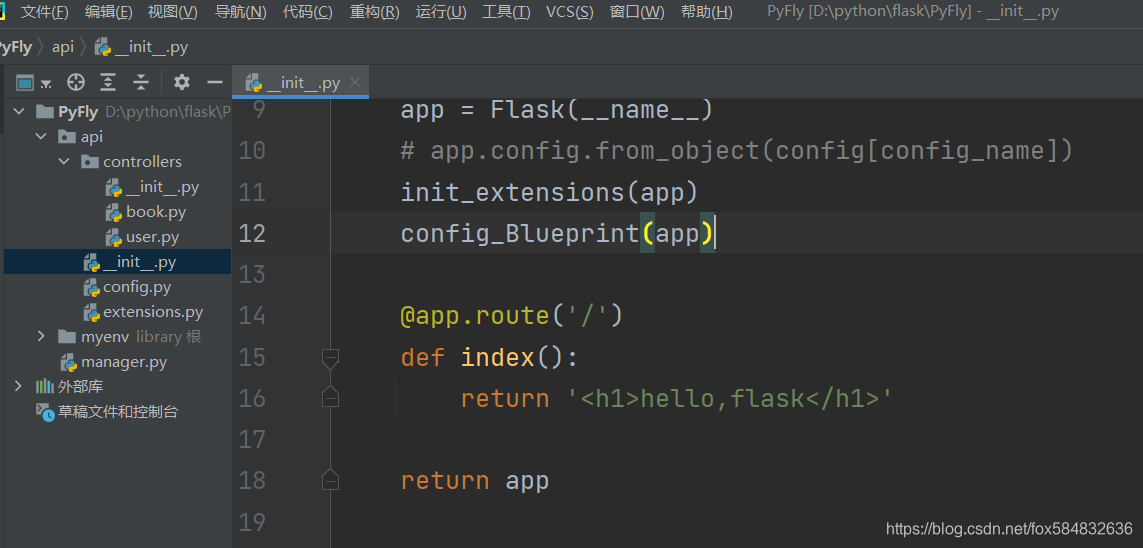The image size is (1143, 548).
Task: Open the 编辑(E) menu
Action: tap(109, 12)
